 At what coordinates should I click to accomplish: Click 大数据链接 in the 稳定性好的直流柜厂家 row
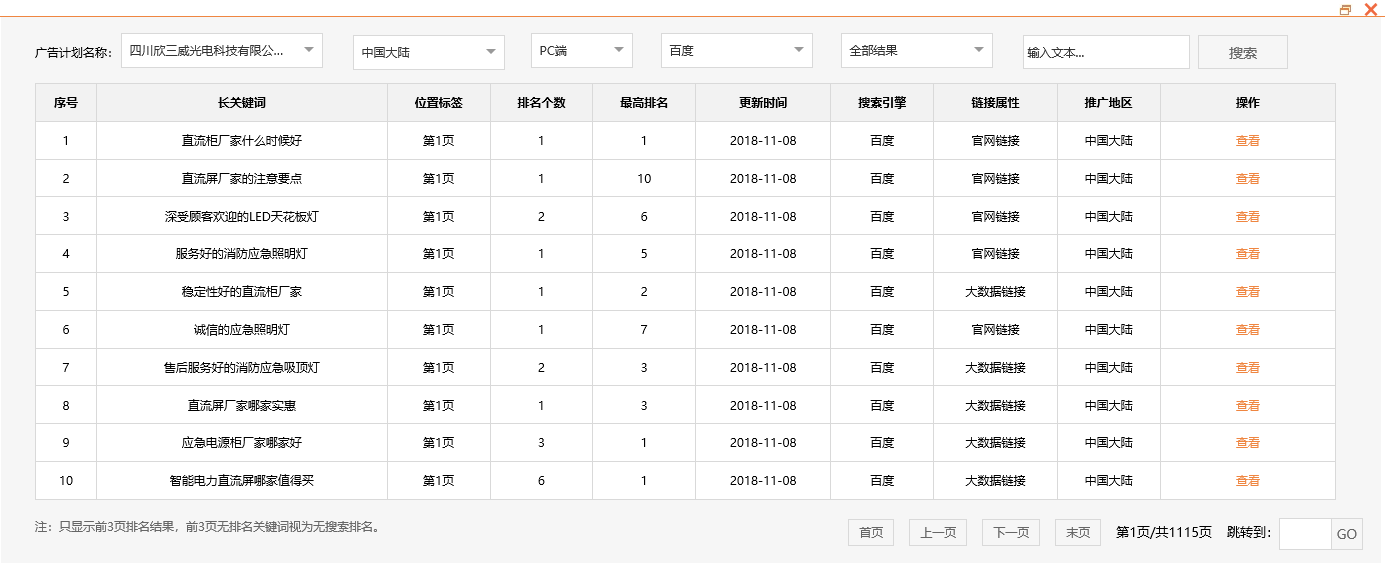point(995,292)
